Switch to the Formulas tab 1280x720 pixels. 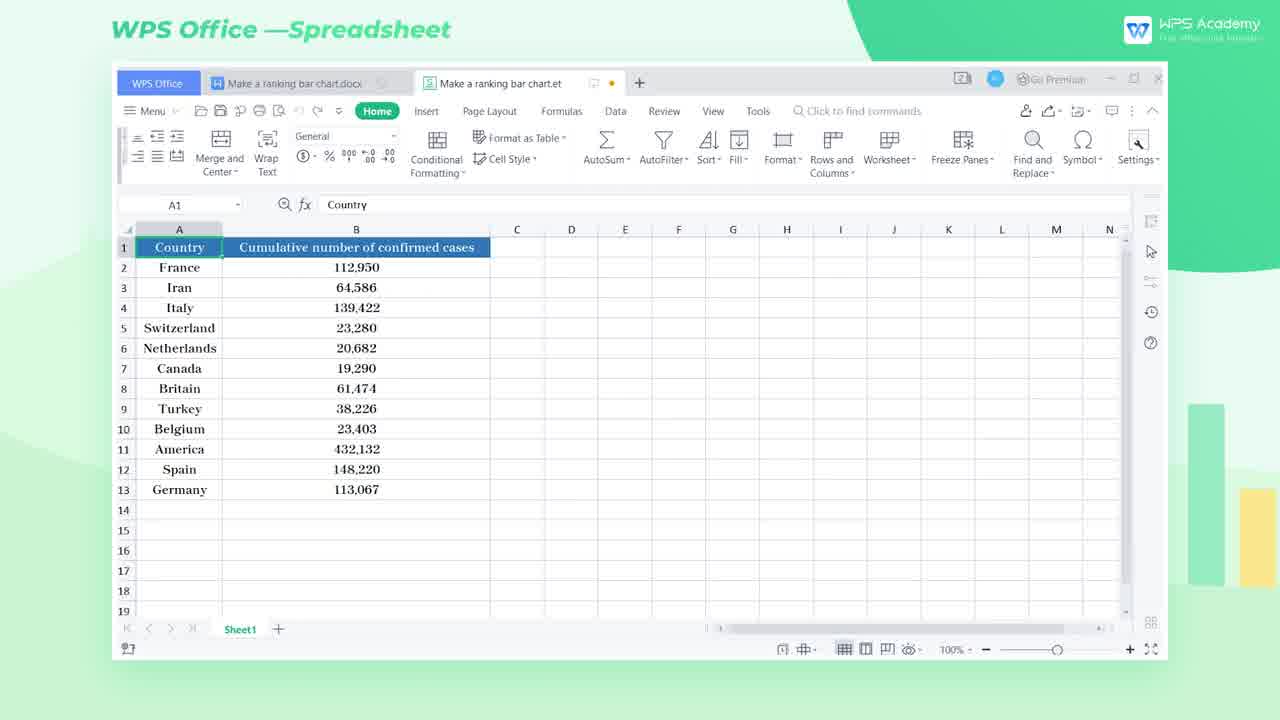coord(562,111)
